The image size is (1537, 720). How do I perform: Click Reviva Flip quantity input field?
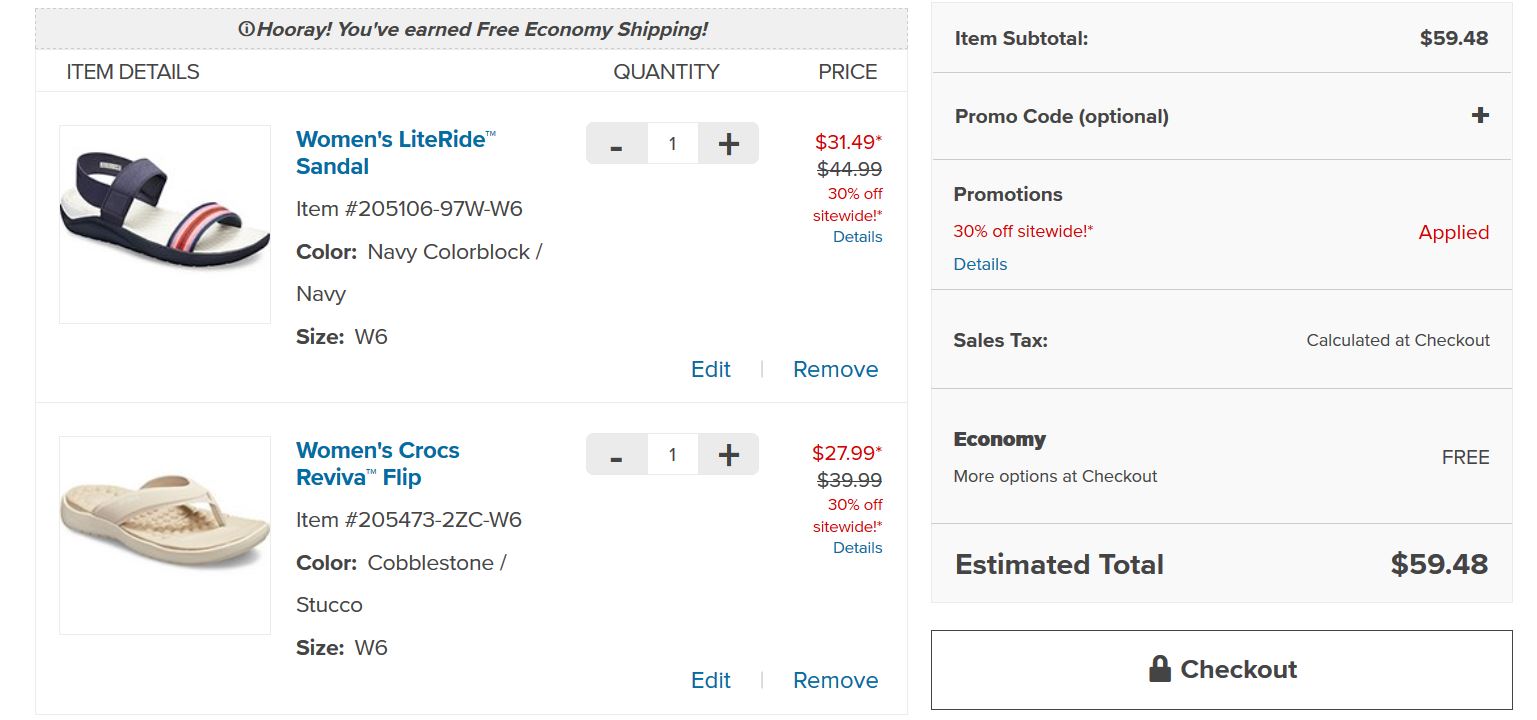(x=672, y=455)
